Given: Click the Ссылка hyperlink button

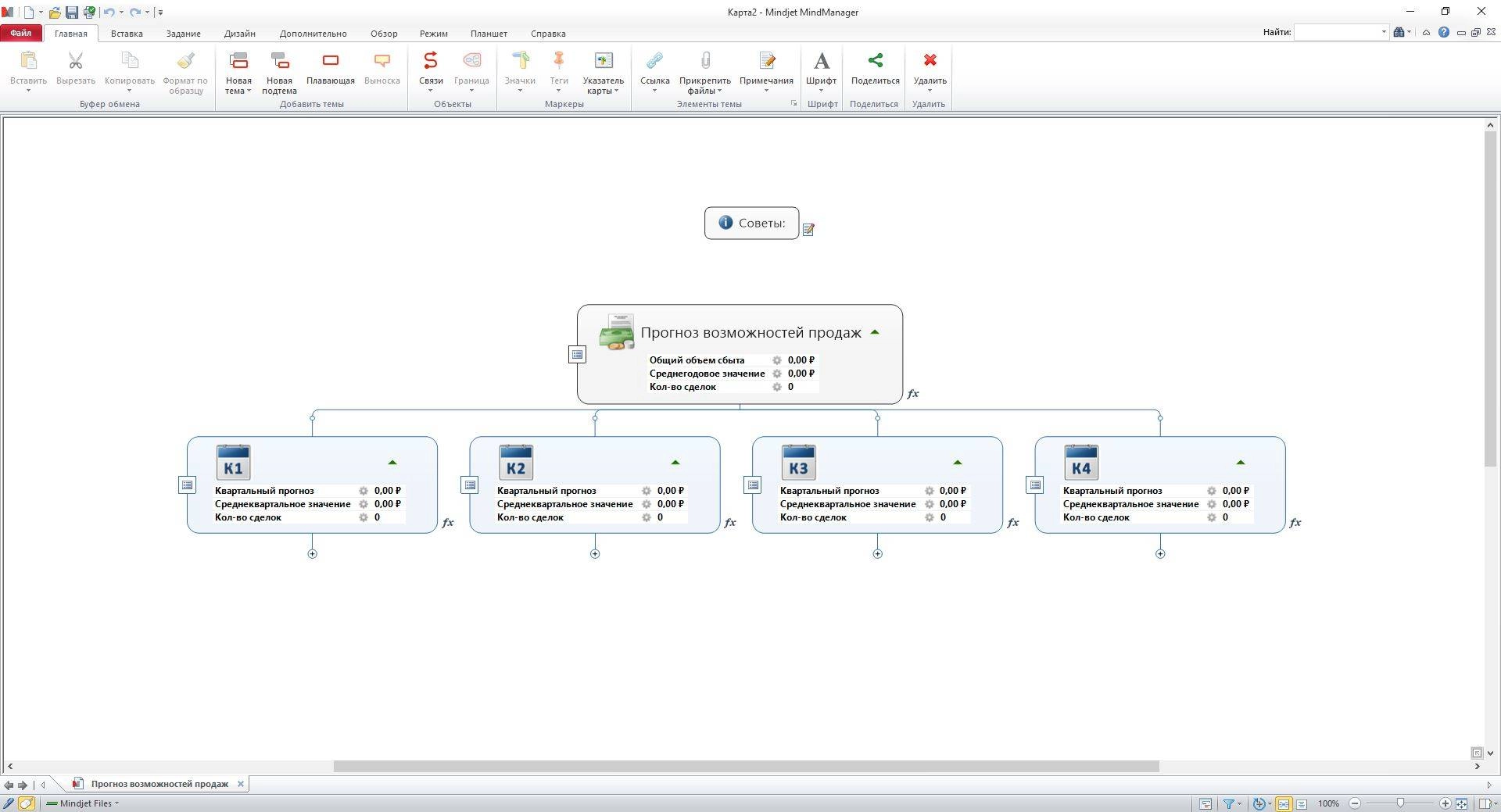Looking at the screenshot, I should 654,73.
